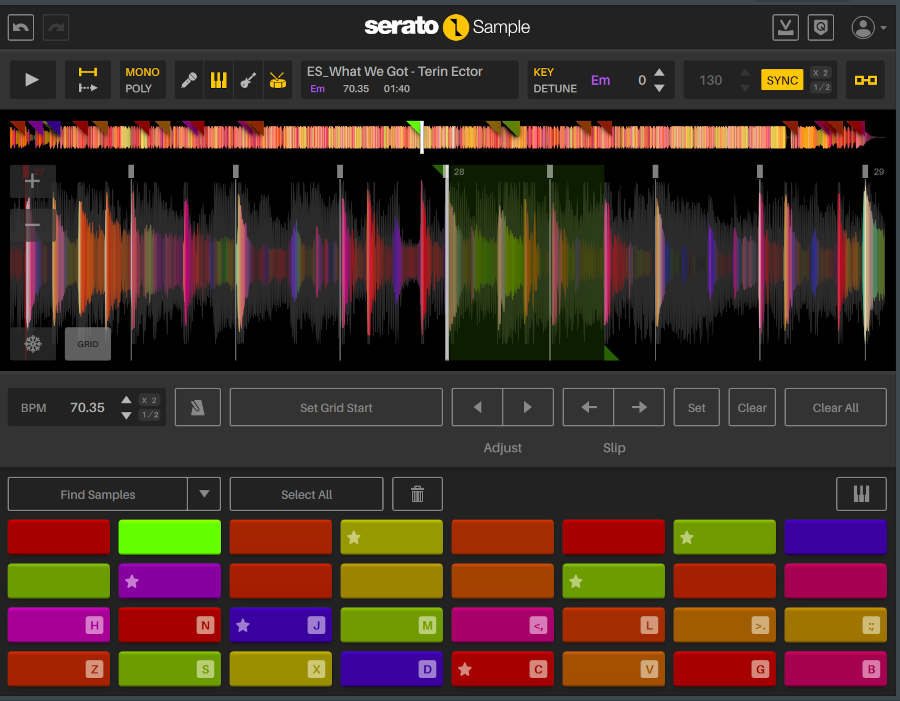
Task: Click the snowflake freeze icon
Action: [33, 344]
